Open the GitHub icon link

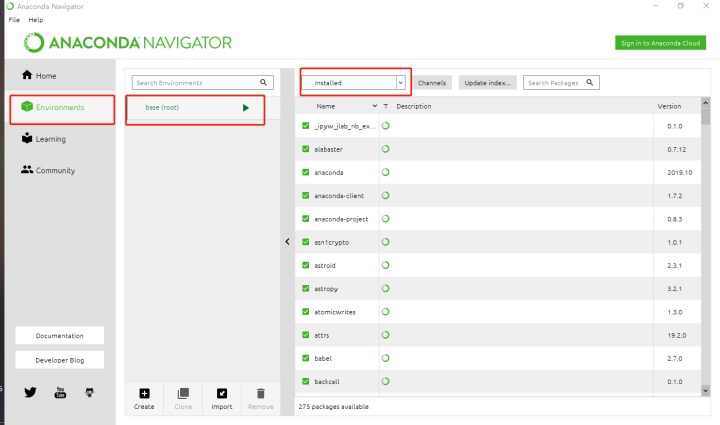[x=90, y=392]
